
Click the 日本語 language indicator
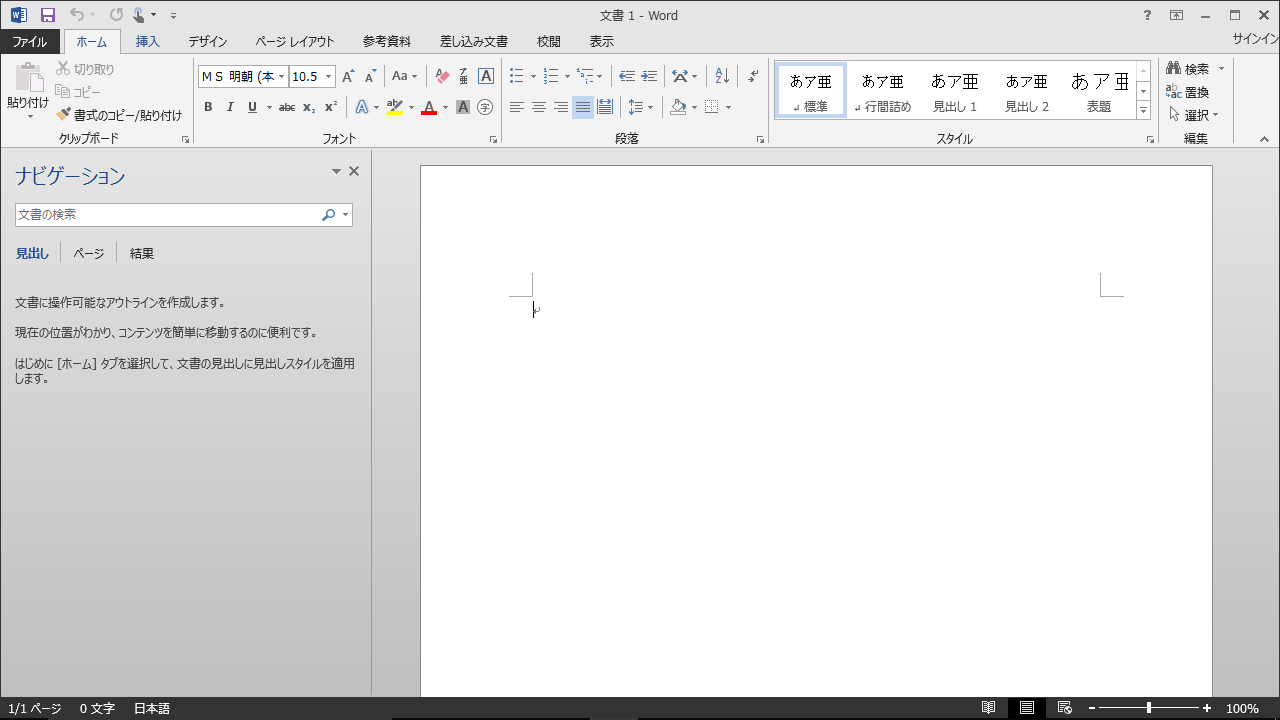[152, 708]
